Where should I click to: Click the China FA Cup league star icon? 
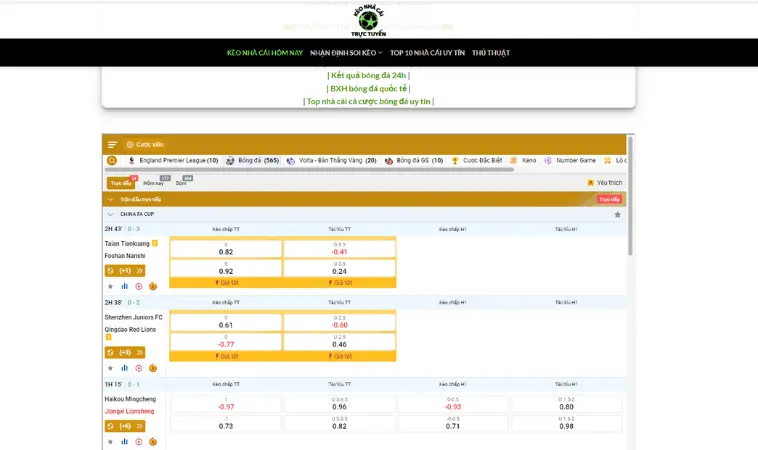(x=617, y=214)
